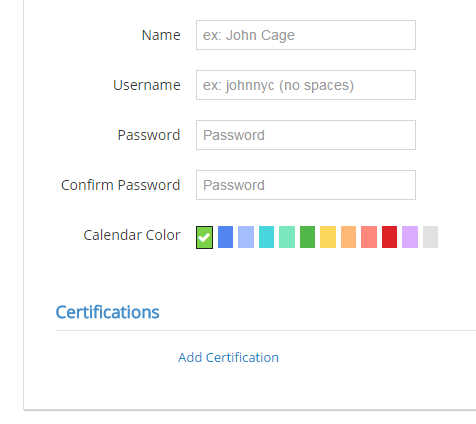This screenshot has height=424, width=476.
Task: Click the Confirm Password label
Action: coord(121,185)
